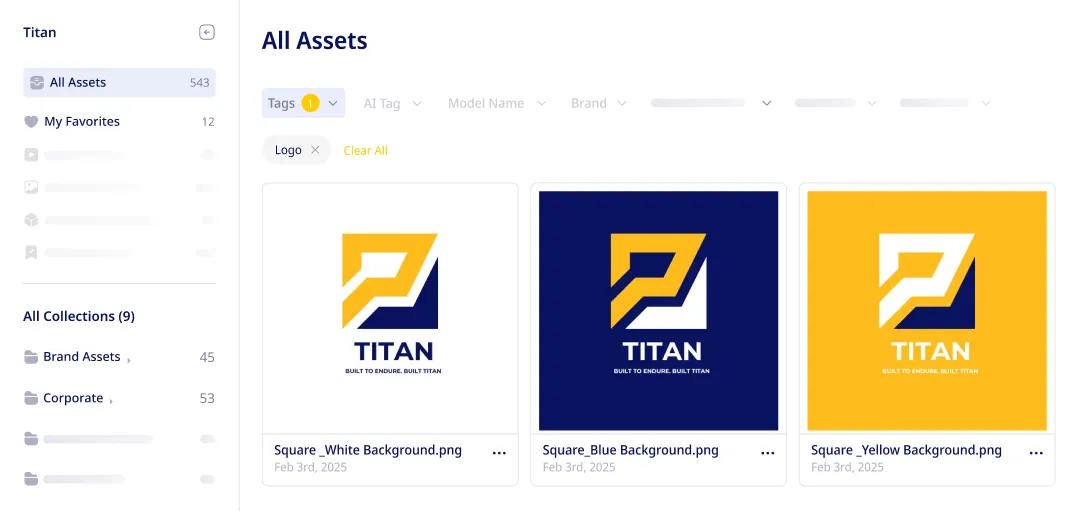Click the Corporate folder icon

point(31,398)
